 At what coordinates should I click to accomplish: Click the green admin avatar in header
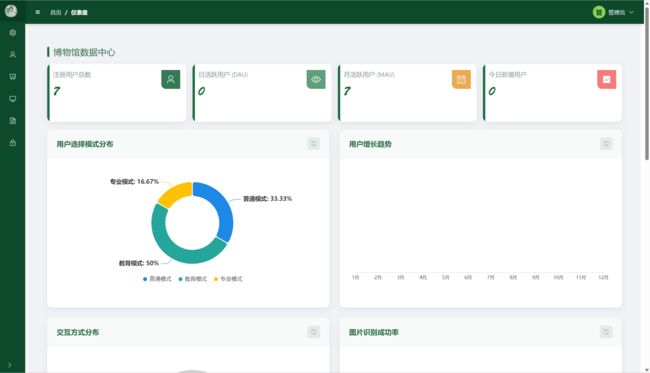[599, 12]
